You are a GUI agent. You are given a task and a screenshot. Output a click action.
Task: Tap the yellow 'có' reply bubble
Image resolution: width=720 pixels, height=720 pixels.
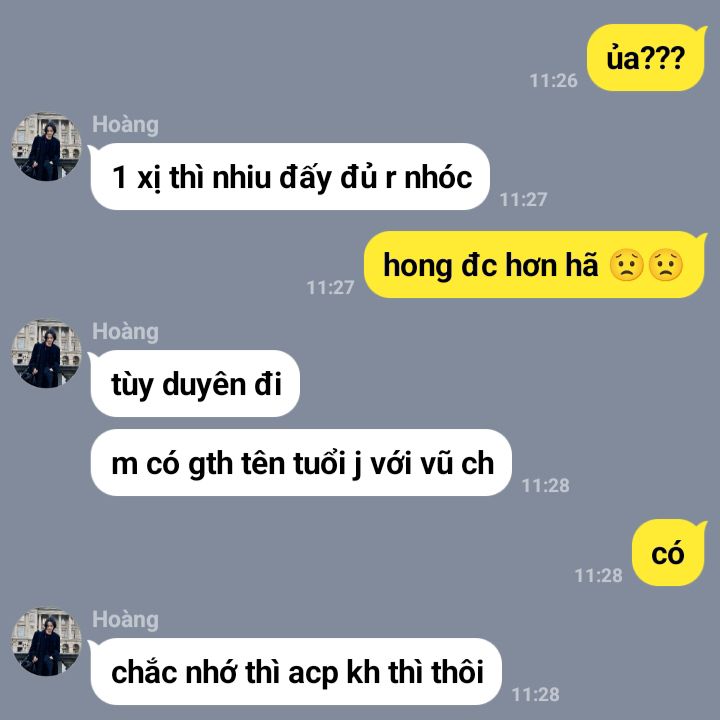tap(669, 553)
